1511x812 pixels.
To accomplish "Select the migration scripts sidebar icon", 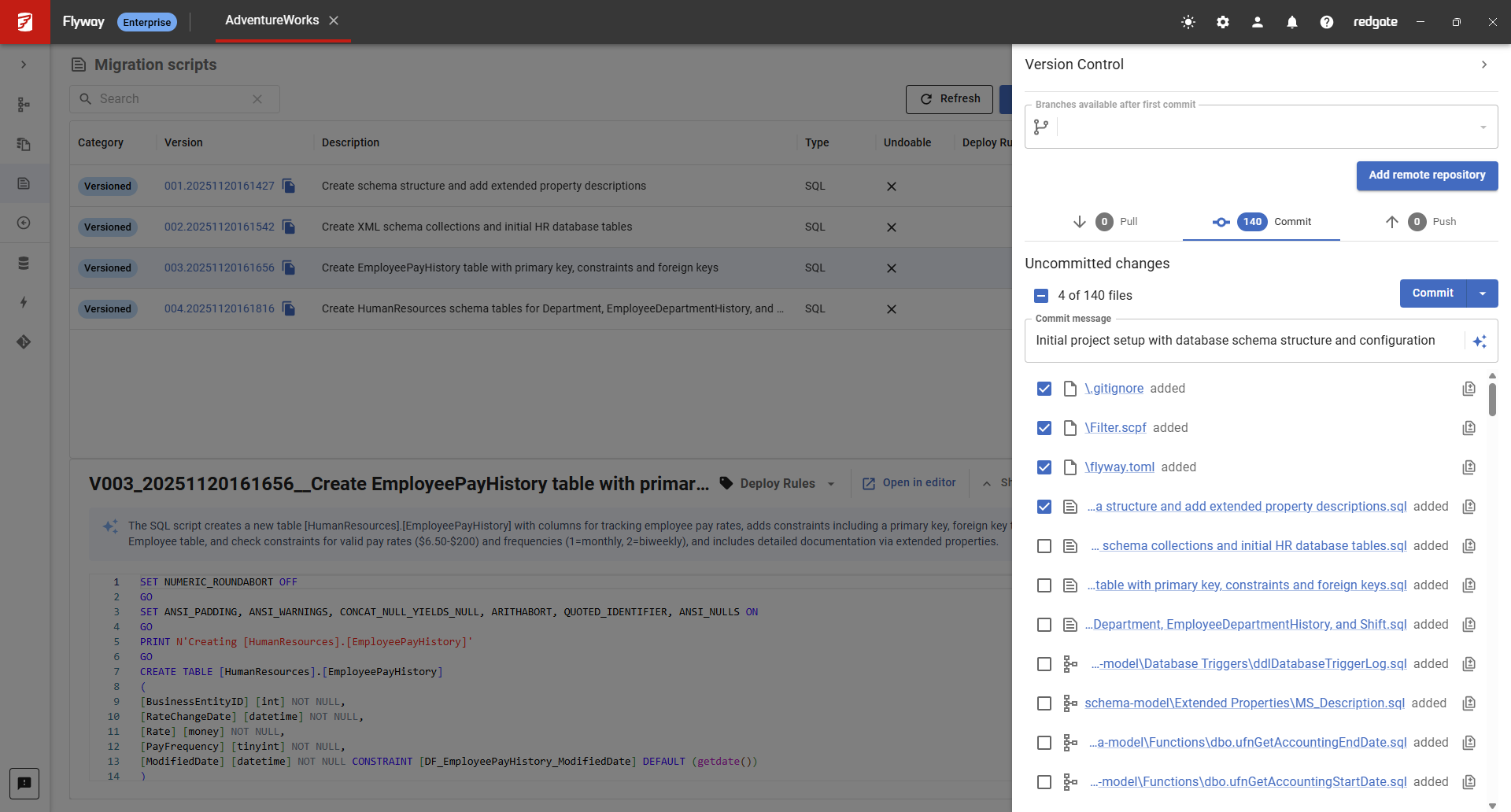I will [24, 183].
